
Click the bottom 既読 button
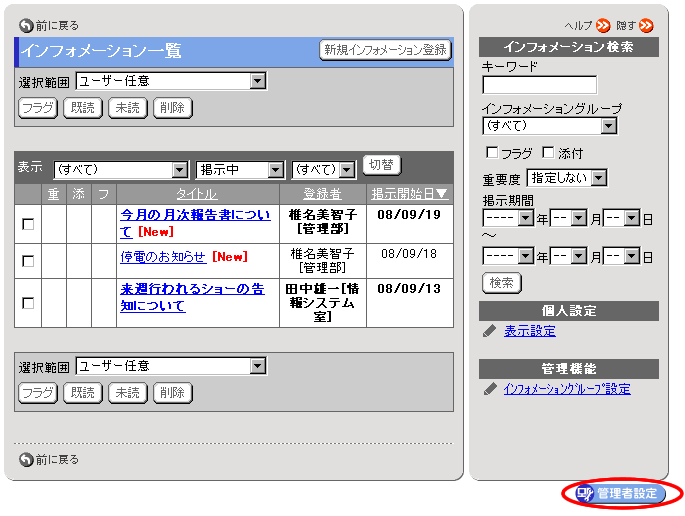(x=83, y=393)
